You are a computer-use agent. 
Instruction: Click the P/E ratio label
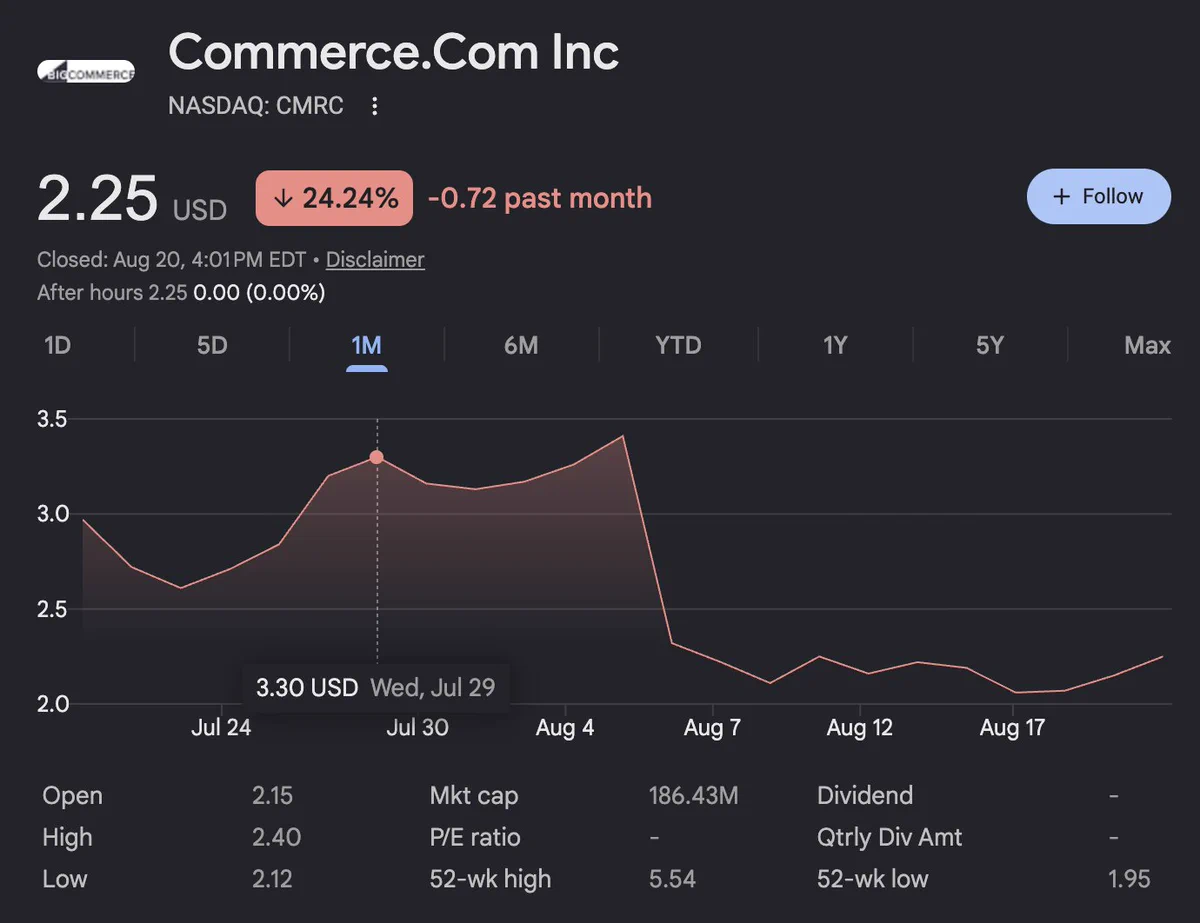coord(474,838)
